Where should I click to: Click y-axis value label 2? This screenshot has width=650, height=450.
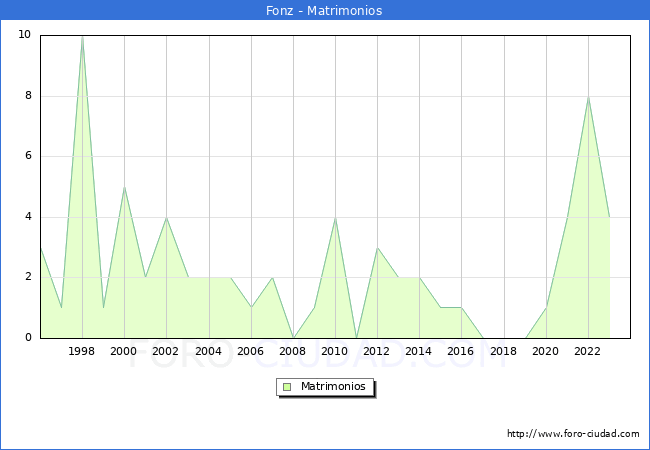28,277
